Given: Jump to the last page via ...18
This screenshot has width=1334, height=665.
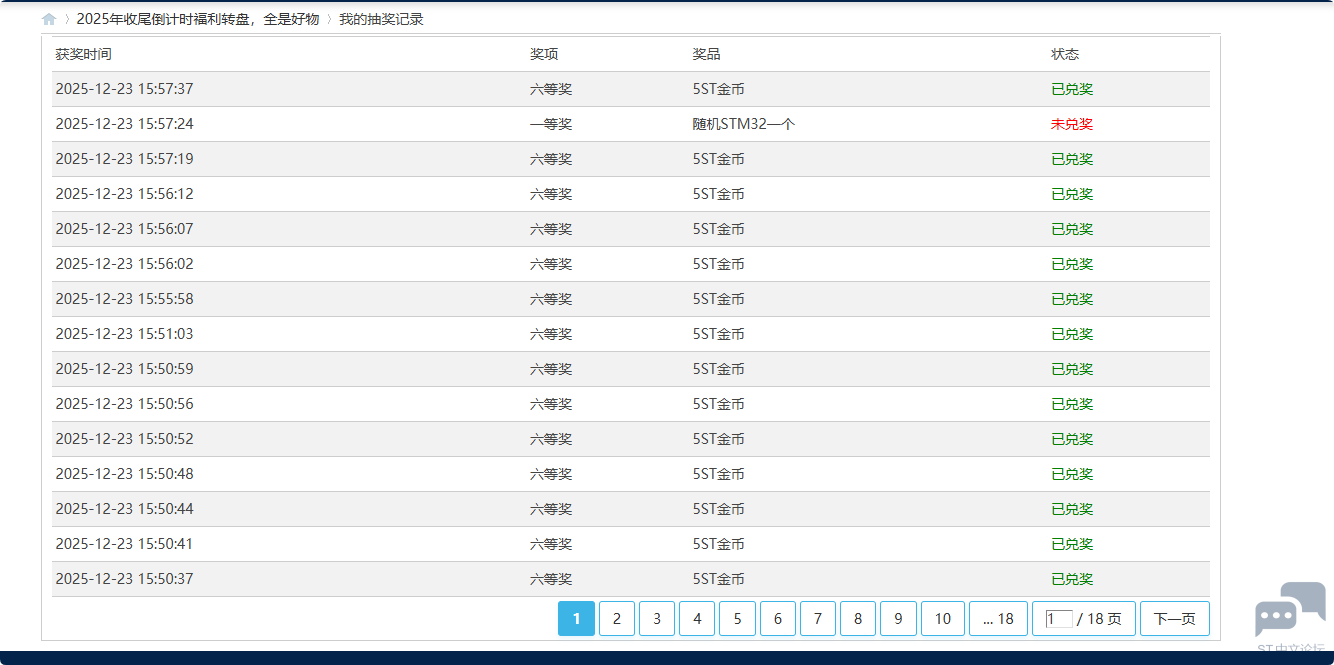Looking at the screenshot, I should (x=997, y=618).
